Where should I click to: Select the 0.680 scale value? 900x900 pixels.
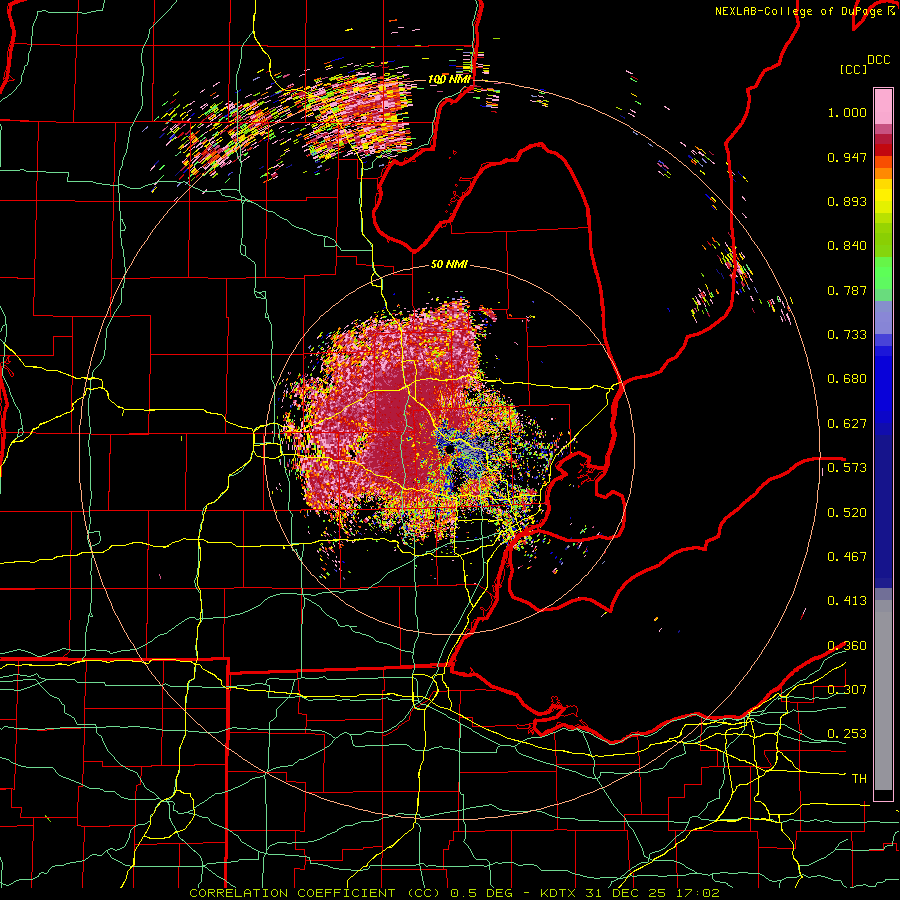847,379
